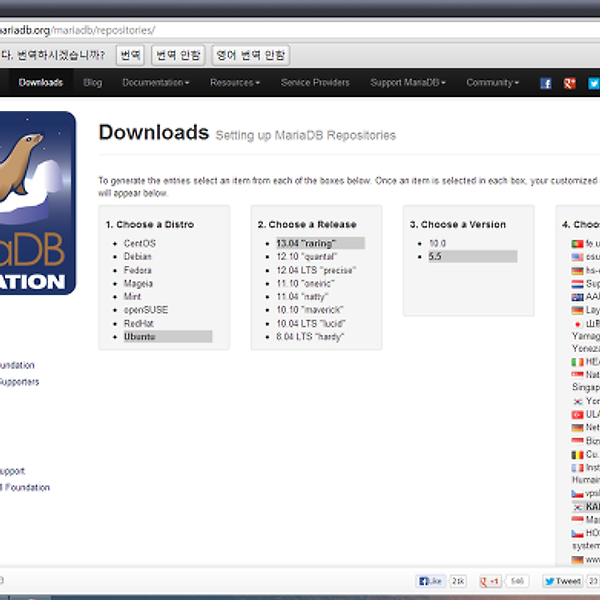
Task: Click the Google +1 button
Action: [490, 582]
